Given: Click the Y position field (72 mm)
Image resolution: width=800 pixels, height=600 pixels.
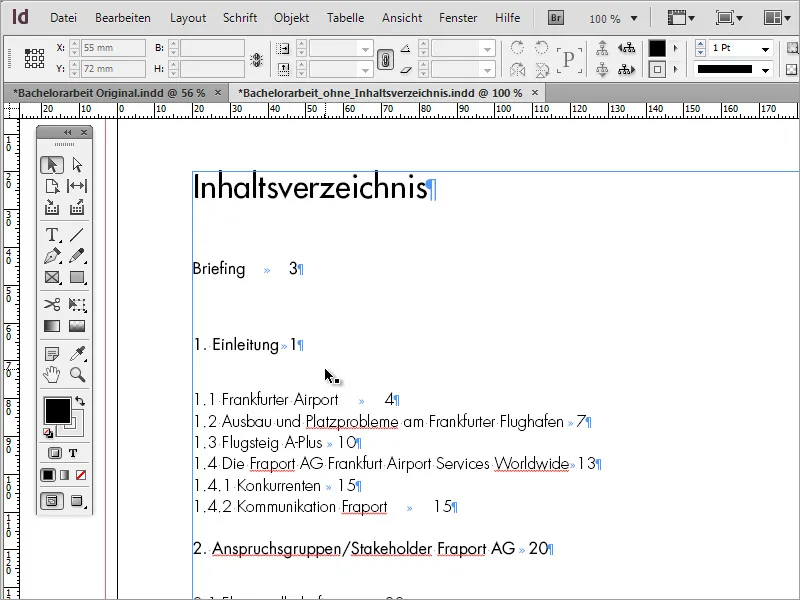Looking at the screenshot, I should [x=113, y=68].
